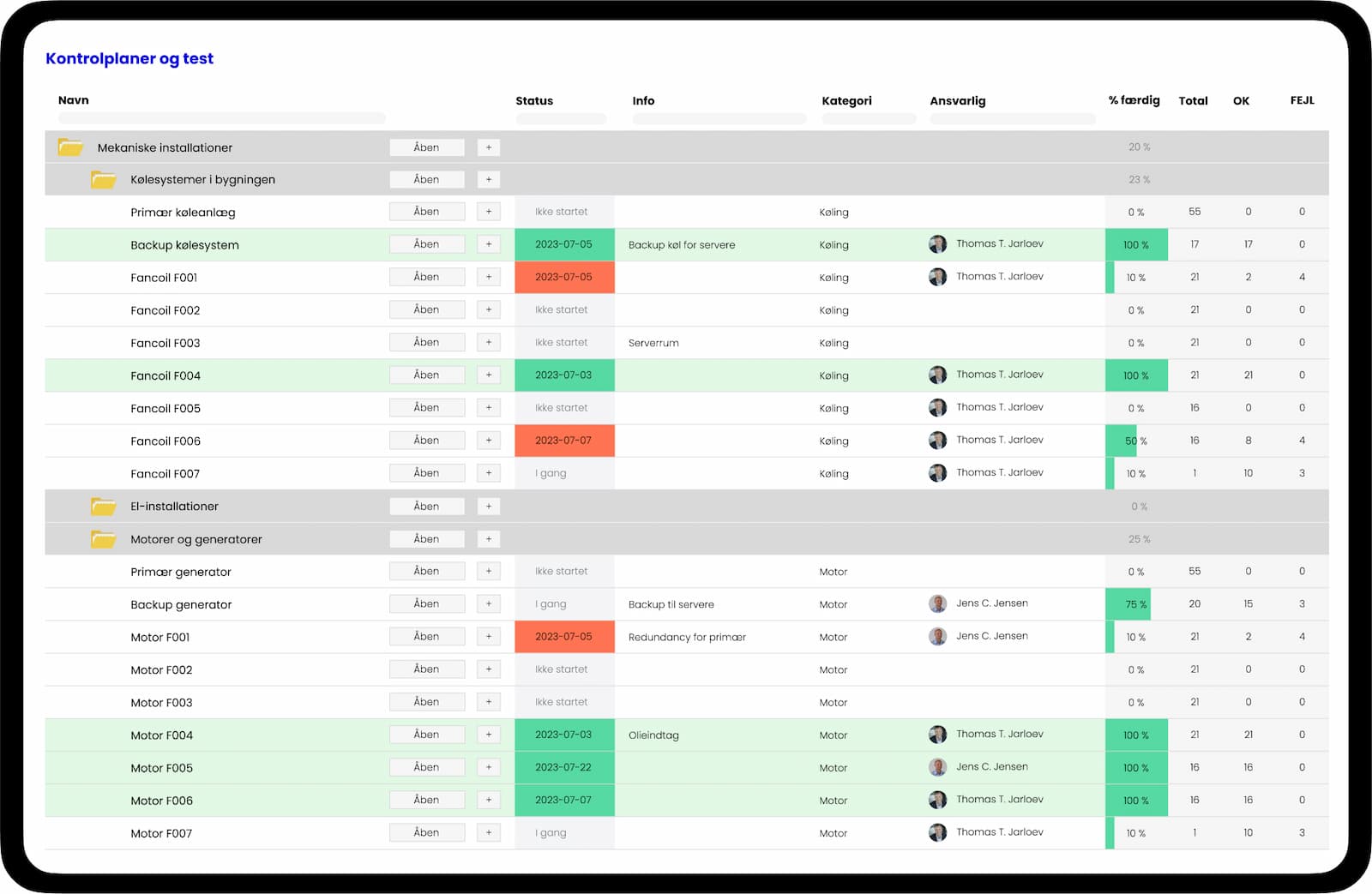
Task: Click the Navn filter input field
Action: coord(222,118)
